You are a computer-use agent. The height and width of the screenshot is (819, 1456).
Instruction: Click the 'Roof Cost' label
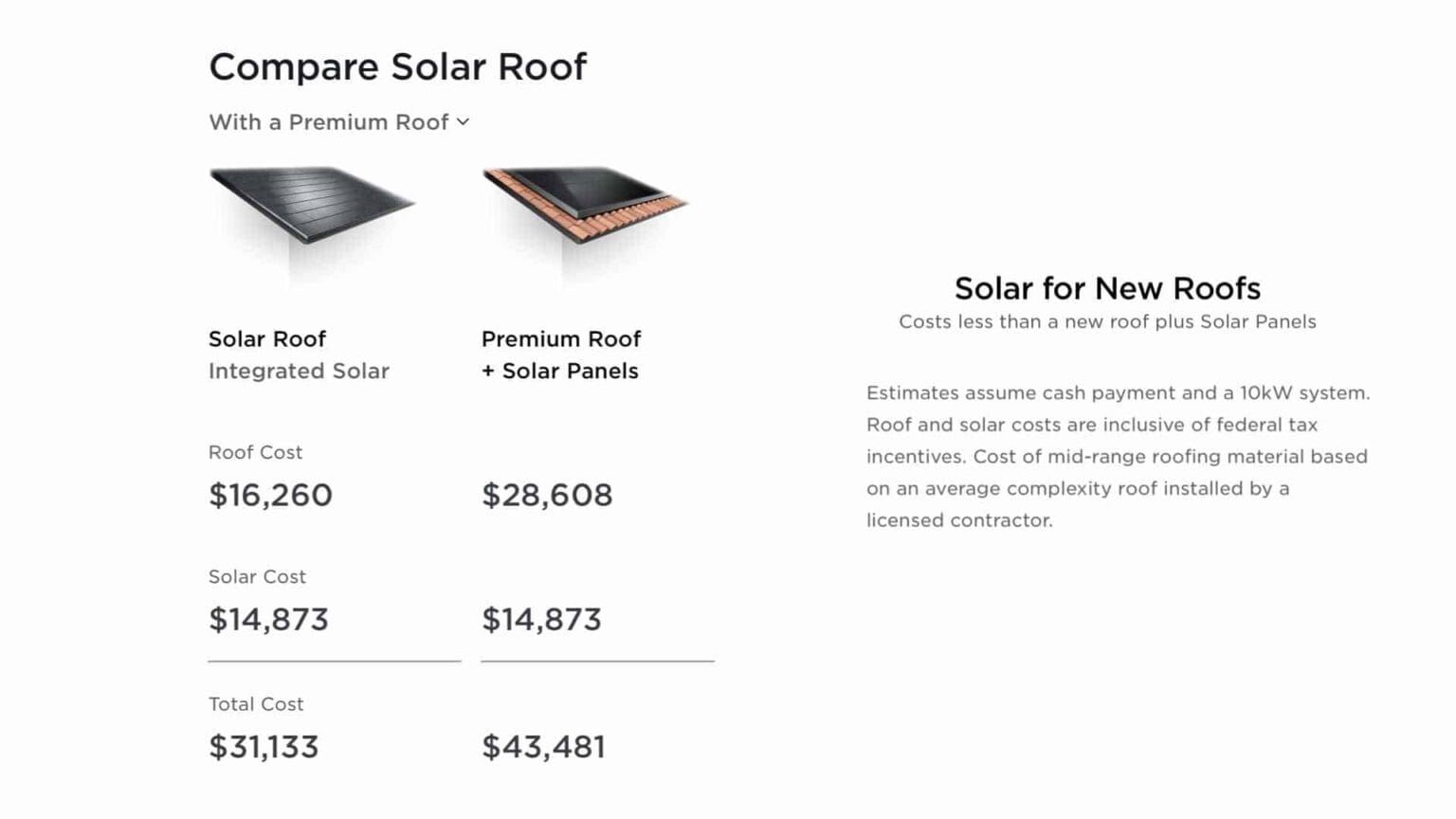[x=255, y=452]
